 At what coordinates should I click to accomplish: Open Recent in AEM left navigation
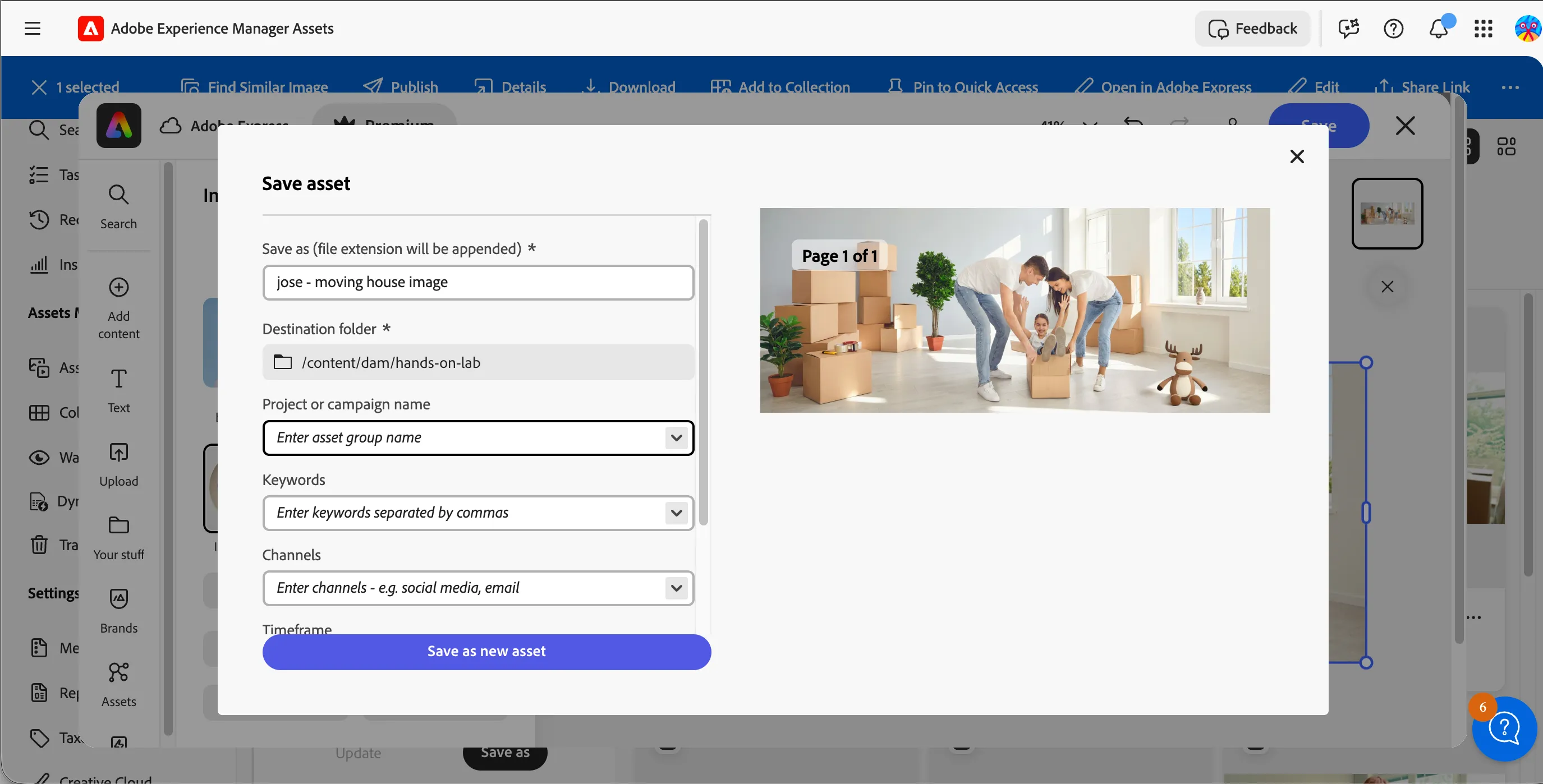pyautogui.click(x=54, y=220)
